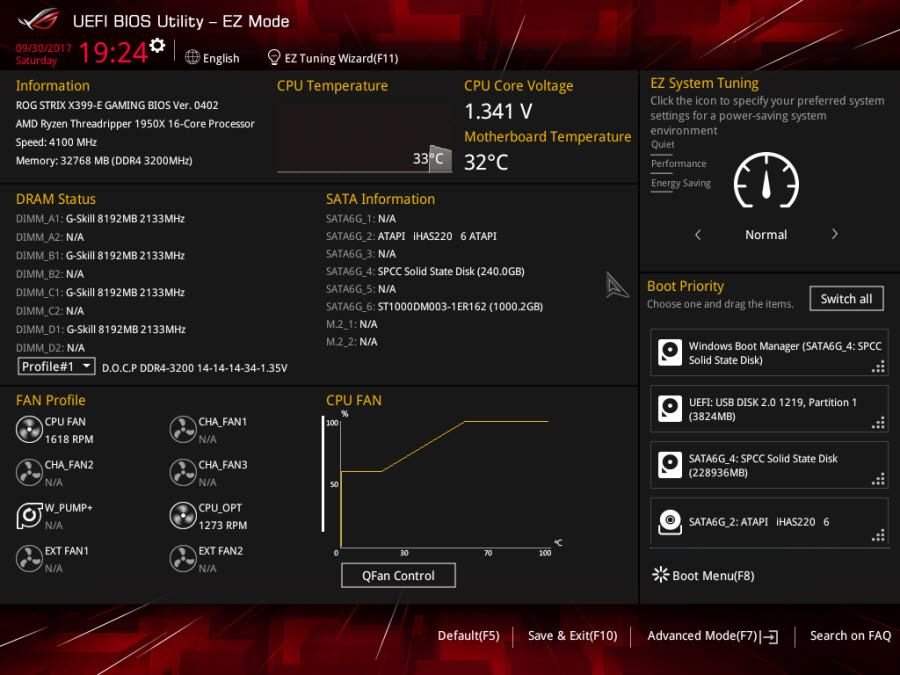Click the CHA_FAN2 fan icon
The image size is (900, 675).
(29, 472)
